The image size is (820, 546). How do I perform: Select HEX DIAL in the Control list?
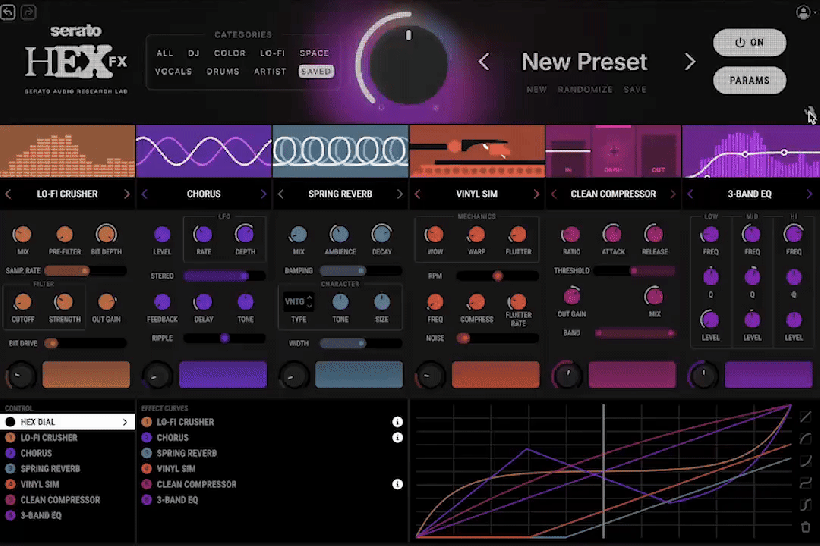(x=67, y=422)
